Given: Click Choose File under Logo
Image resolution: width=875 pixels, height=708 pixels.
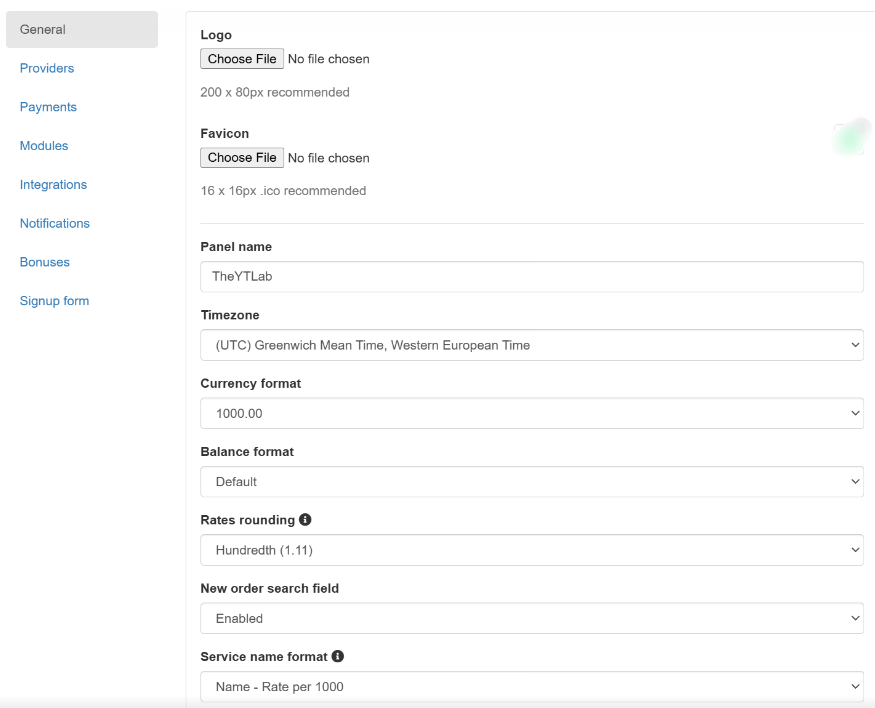Looking at the screenshot, I should click(x=242, y=59).
